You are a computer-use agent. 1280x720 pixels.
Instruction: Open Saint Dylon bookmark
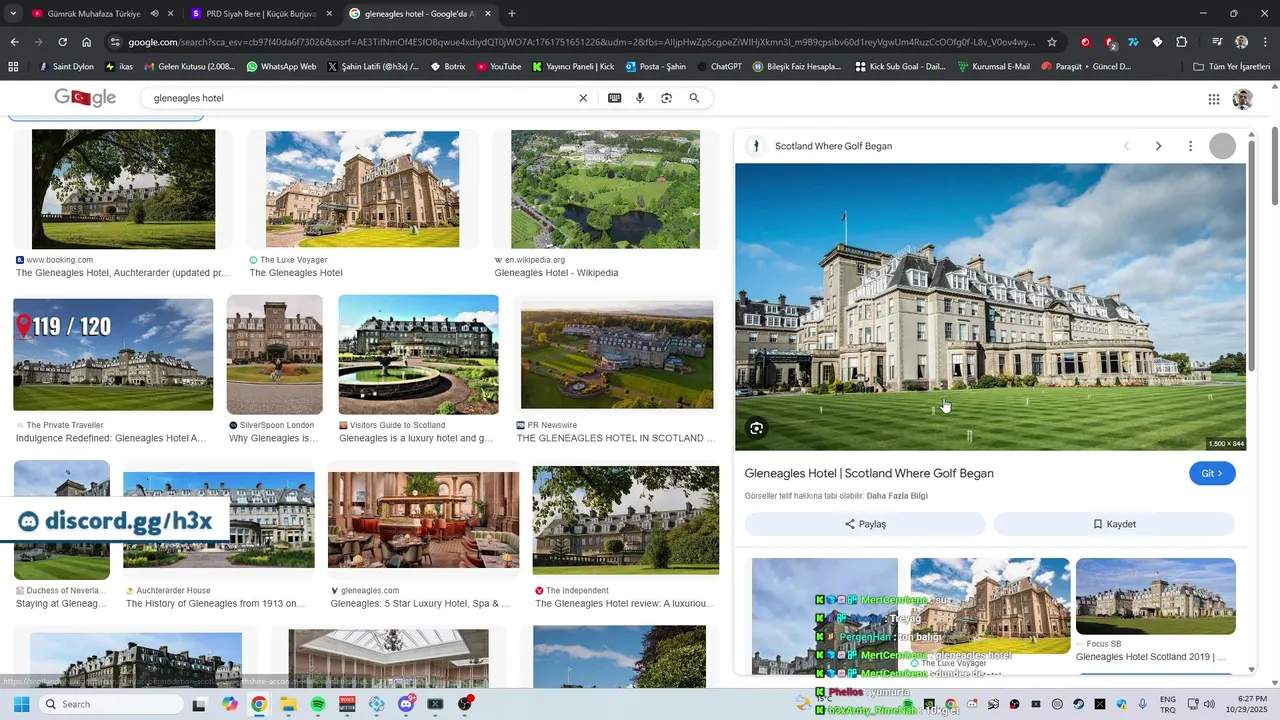point(66,67)
